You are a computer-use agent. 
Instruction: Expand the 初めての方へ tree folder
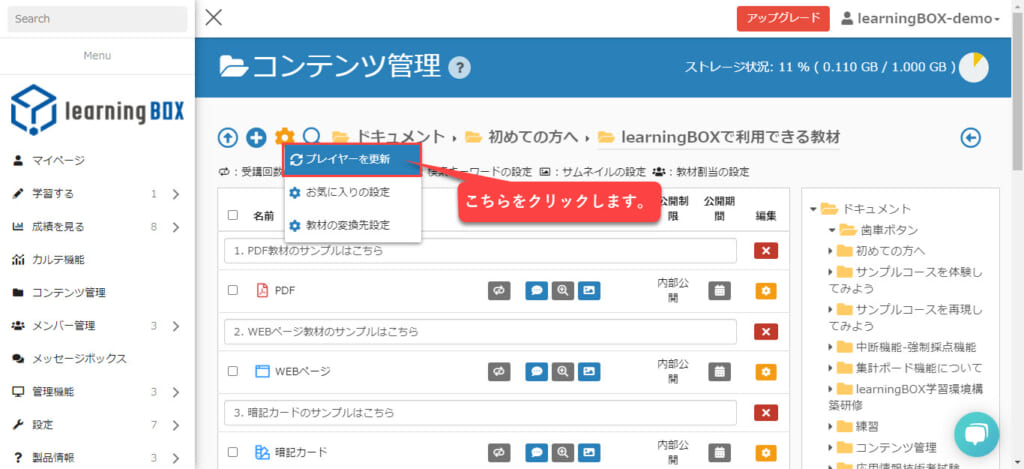click(x=832, y=250)
